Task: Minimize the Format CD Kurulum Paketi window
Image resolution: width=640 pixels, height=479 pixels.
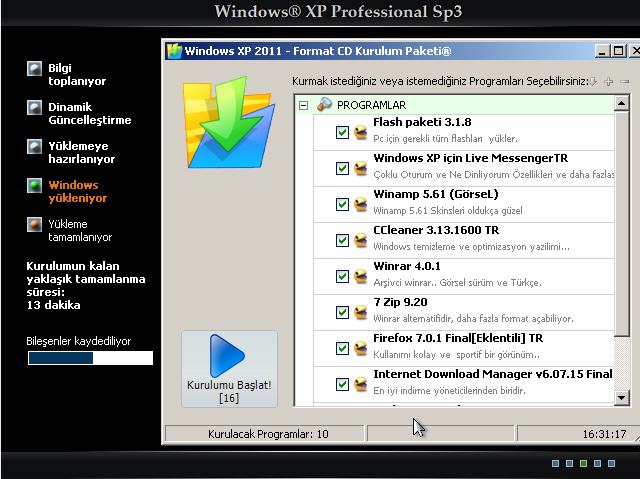Action: pos(602,51)
